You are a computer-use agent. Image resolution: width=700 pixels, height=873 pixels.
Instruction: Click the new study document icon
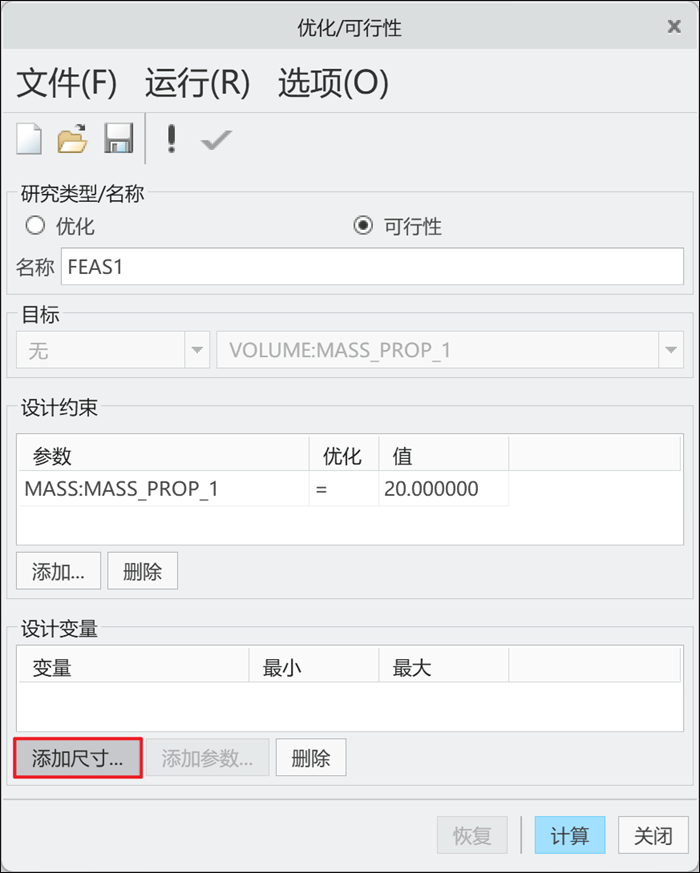tap(29, 139)
